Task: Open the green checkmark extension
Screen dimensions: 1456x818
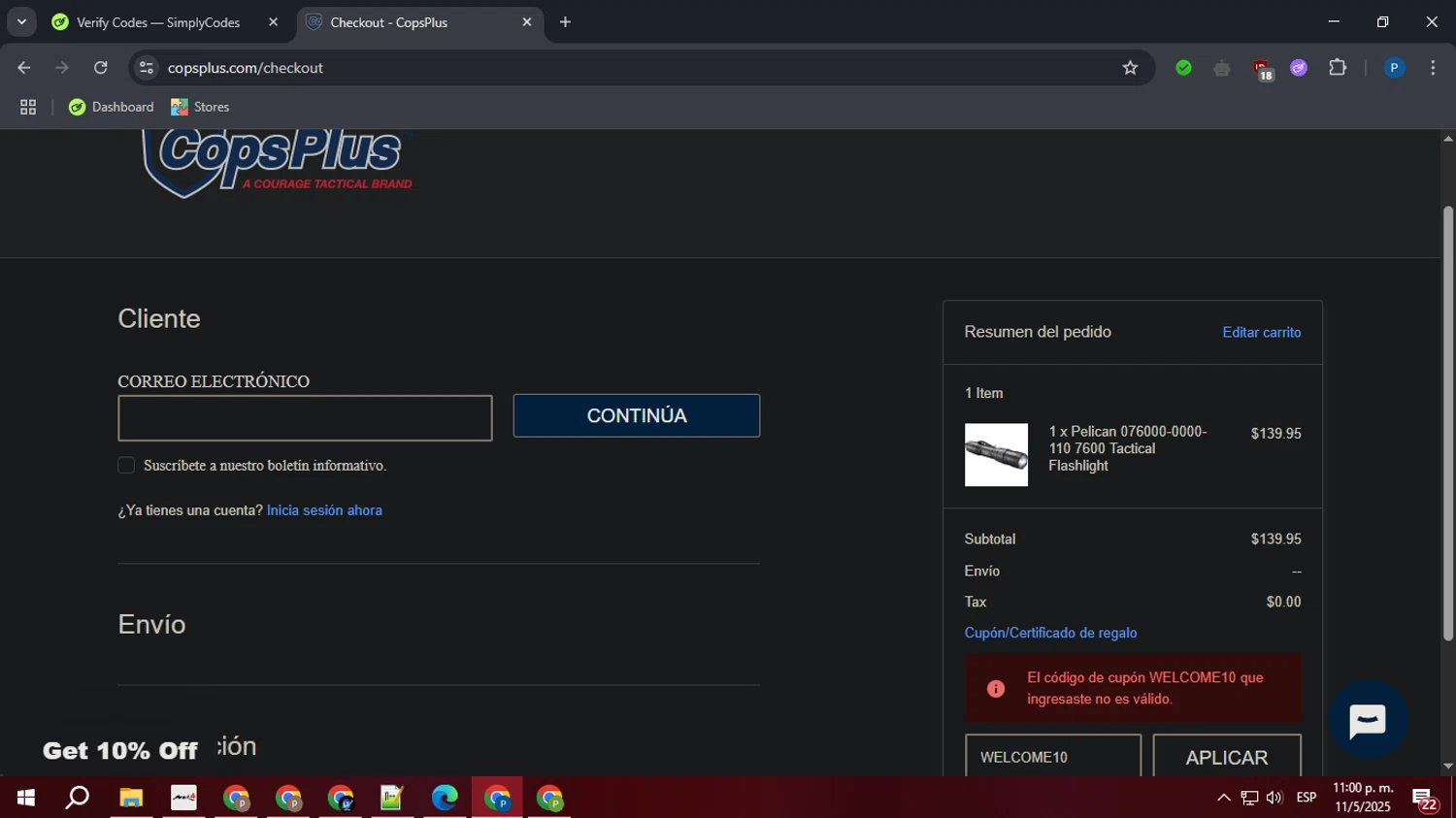Action: click(1183, 68)
